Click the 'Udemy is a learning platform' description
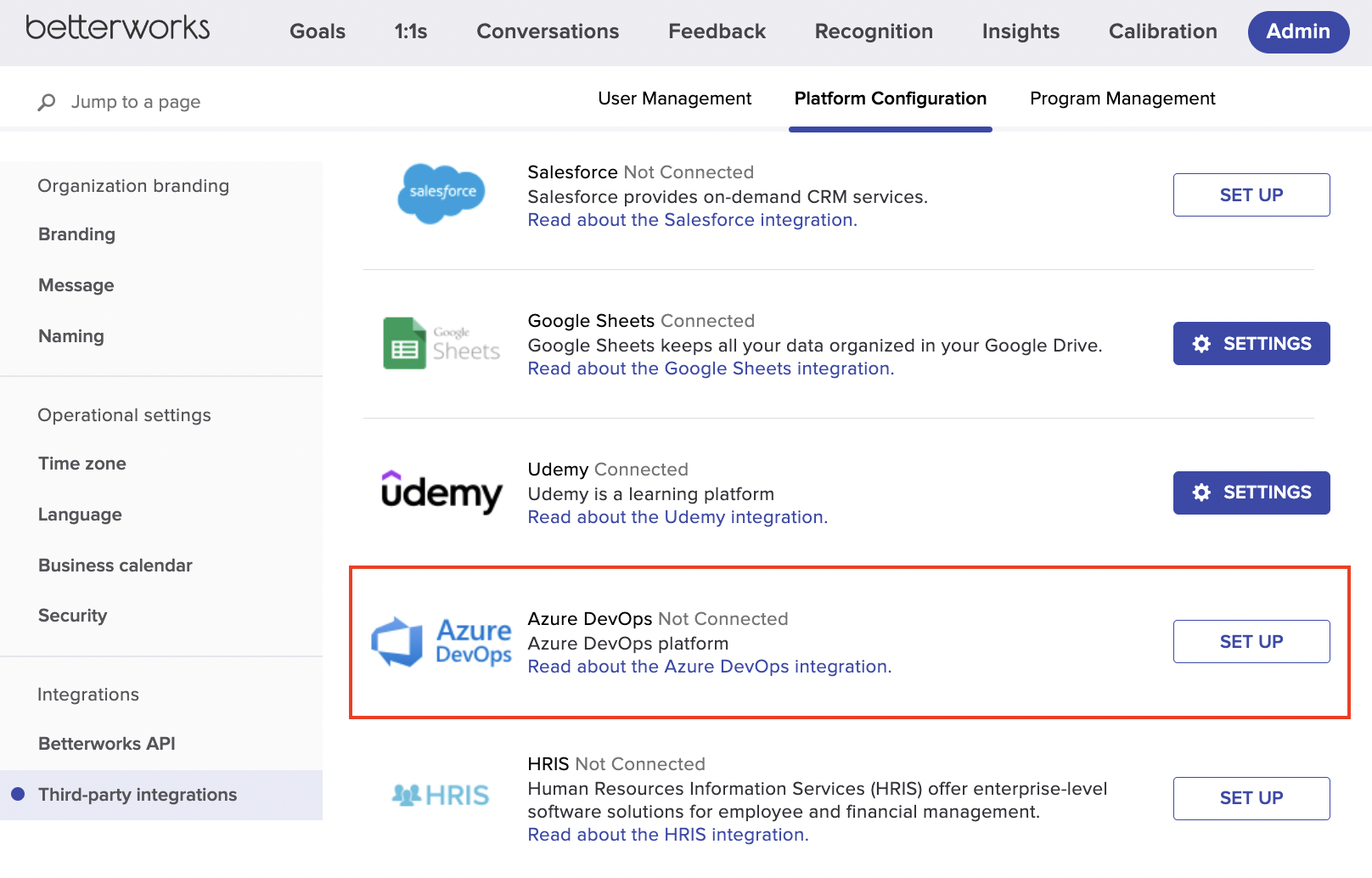 tap(651, 494)
